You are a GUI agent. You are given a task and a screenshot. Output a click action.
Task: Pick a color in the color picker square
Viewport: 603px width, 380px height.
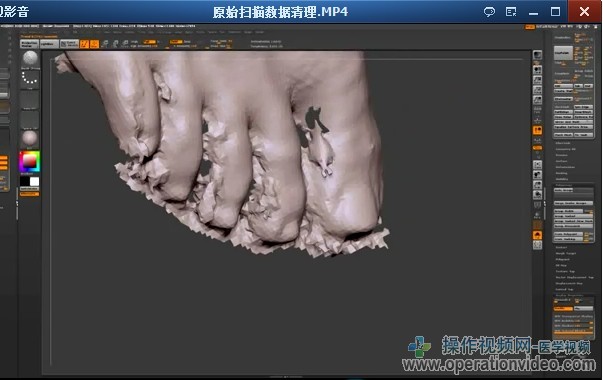(30, 162)
